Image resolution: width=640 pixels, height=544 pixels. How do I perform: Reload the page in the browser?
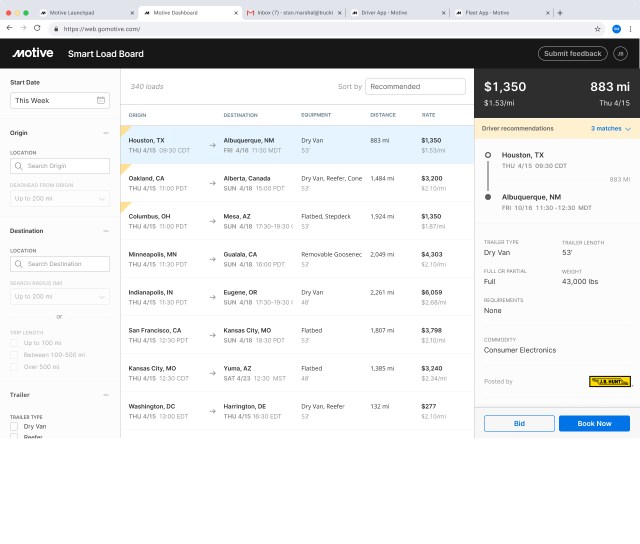click(39, 29)
